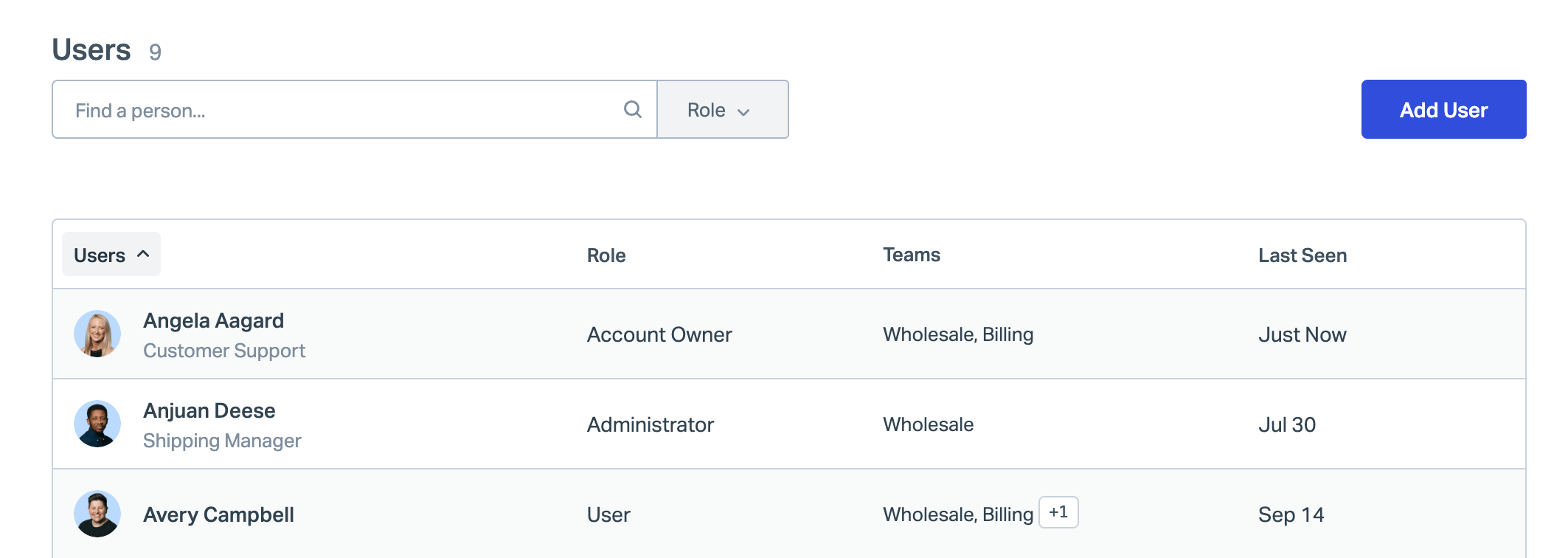The height and width of the screenshot is (558, 1568).
Task: Select Angela's Account Owner role cell
Action: tap(659, 334)
